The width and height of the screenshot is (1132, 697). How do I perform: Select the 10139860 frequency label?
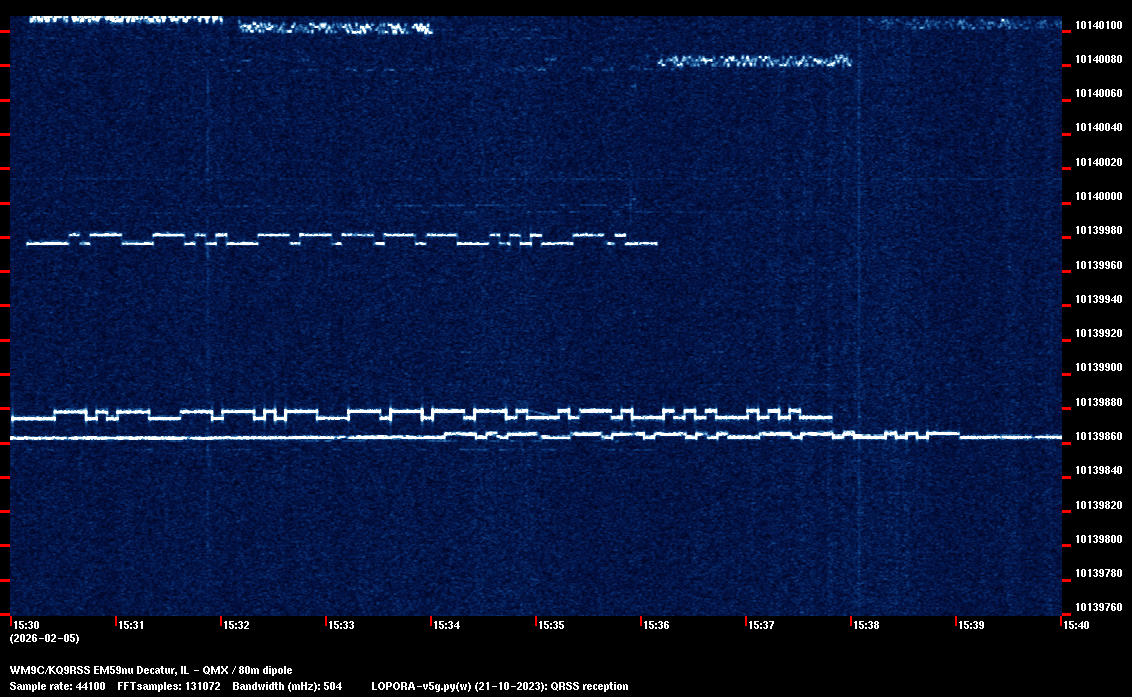click(x=1098, y=437)
